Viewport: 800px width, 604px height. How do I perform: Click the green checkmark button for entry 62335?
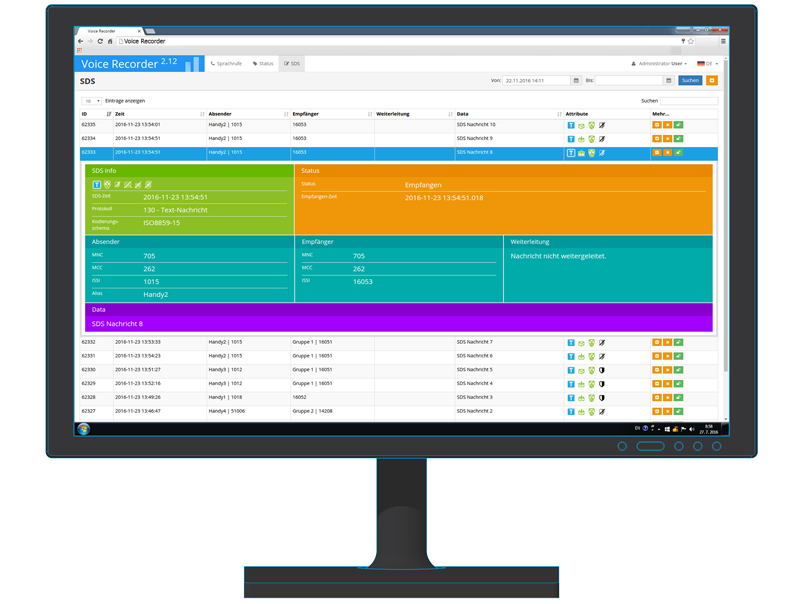(x=678, y=125)
